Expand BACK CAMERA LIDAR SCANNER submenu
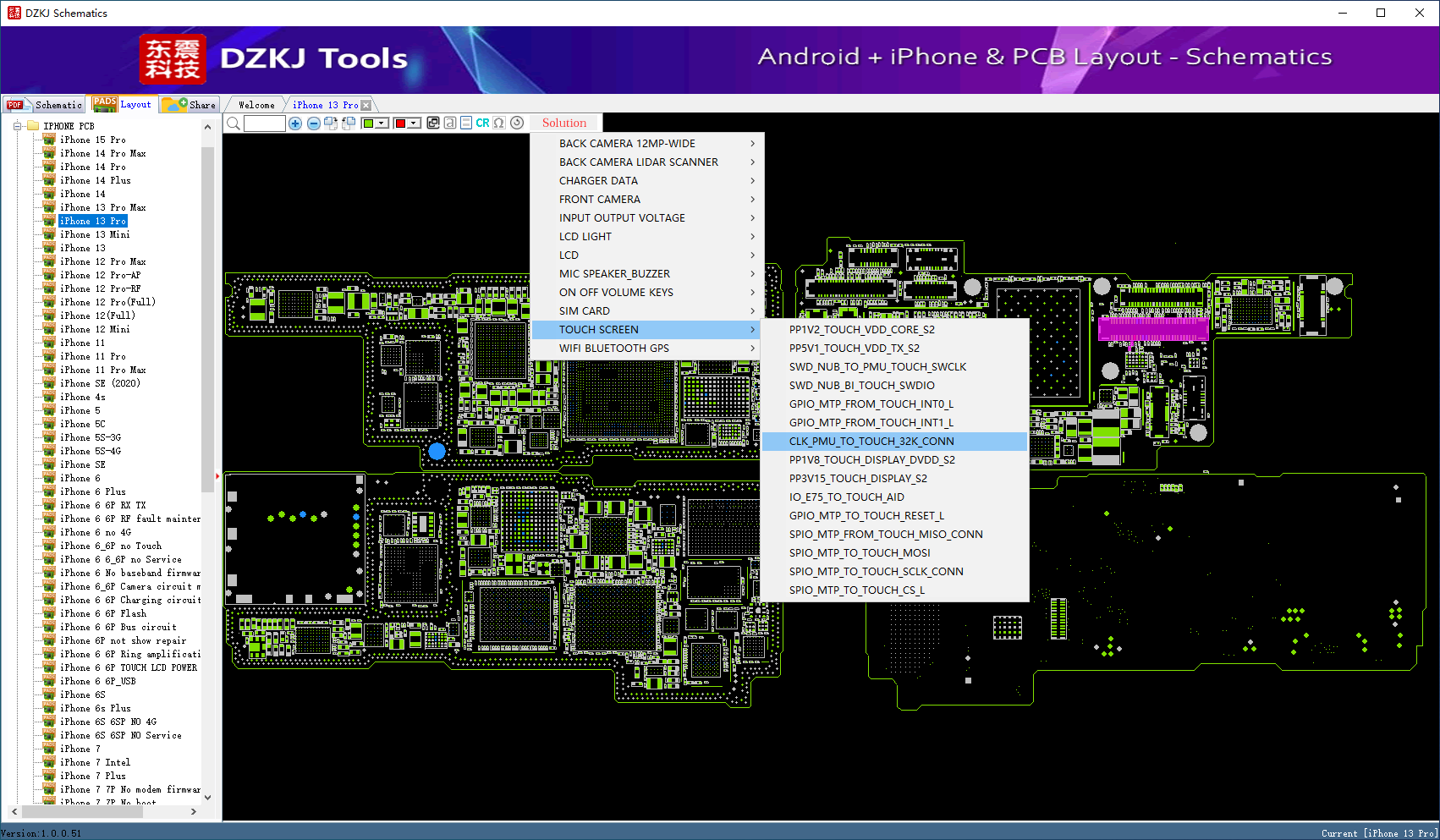Viewport: 1440px width, 840px height. click(648, 162)
